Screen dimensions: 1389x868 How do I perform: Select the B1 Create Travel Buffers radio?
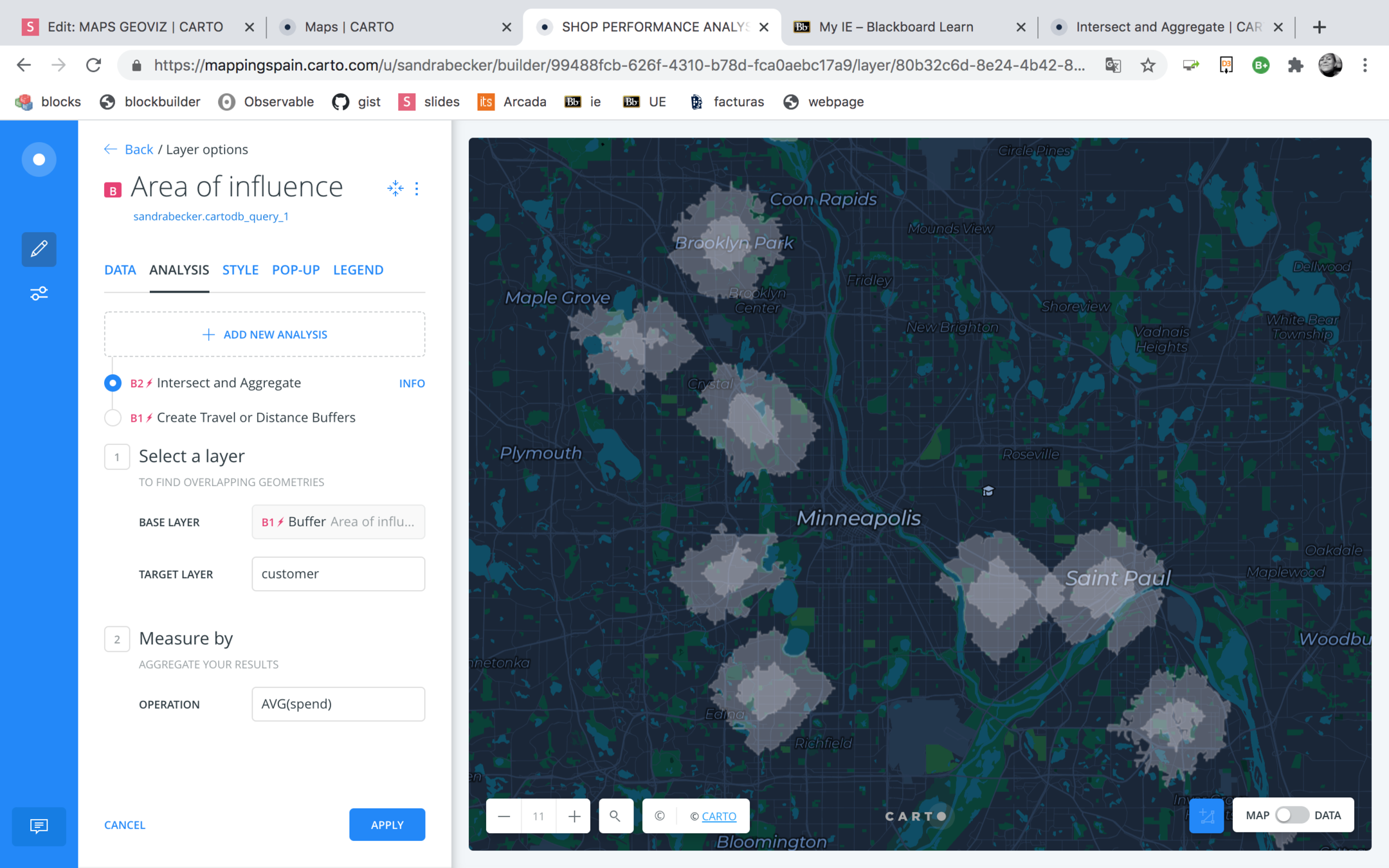click(x=113, y=418)
